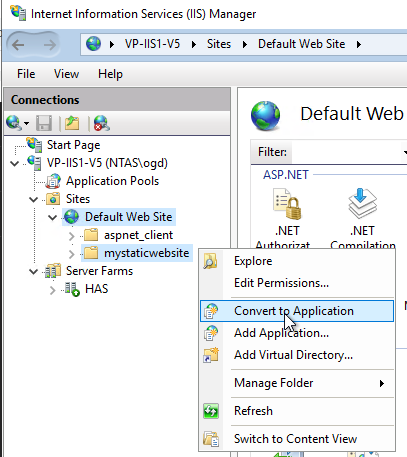Click the IIS Manager title bar icon
Viewport: 407px width, 457px height.
(18, 13)
